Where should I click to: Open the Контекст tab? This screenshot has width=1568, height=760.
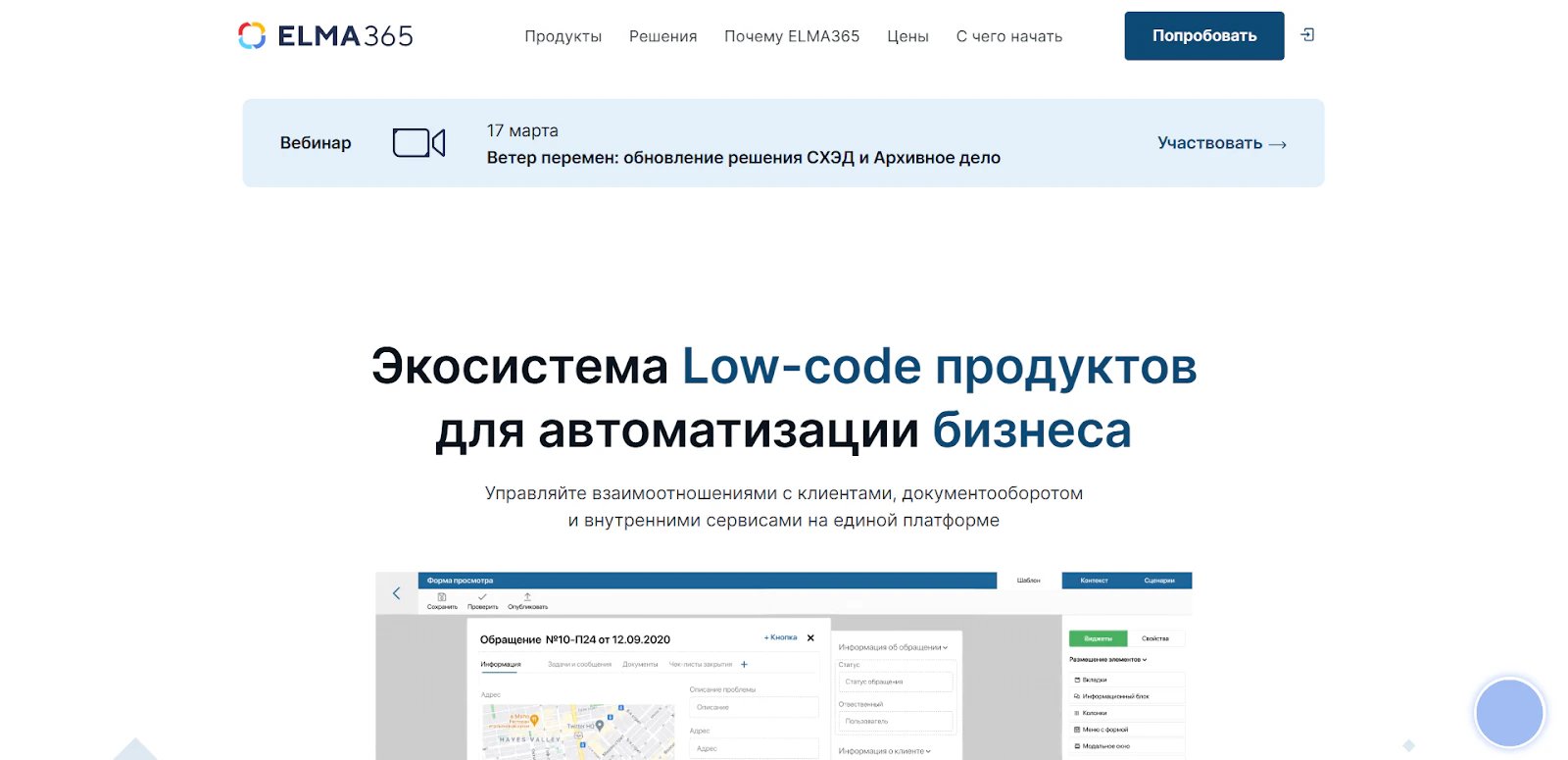pos(1094,581)
